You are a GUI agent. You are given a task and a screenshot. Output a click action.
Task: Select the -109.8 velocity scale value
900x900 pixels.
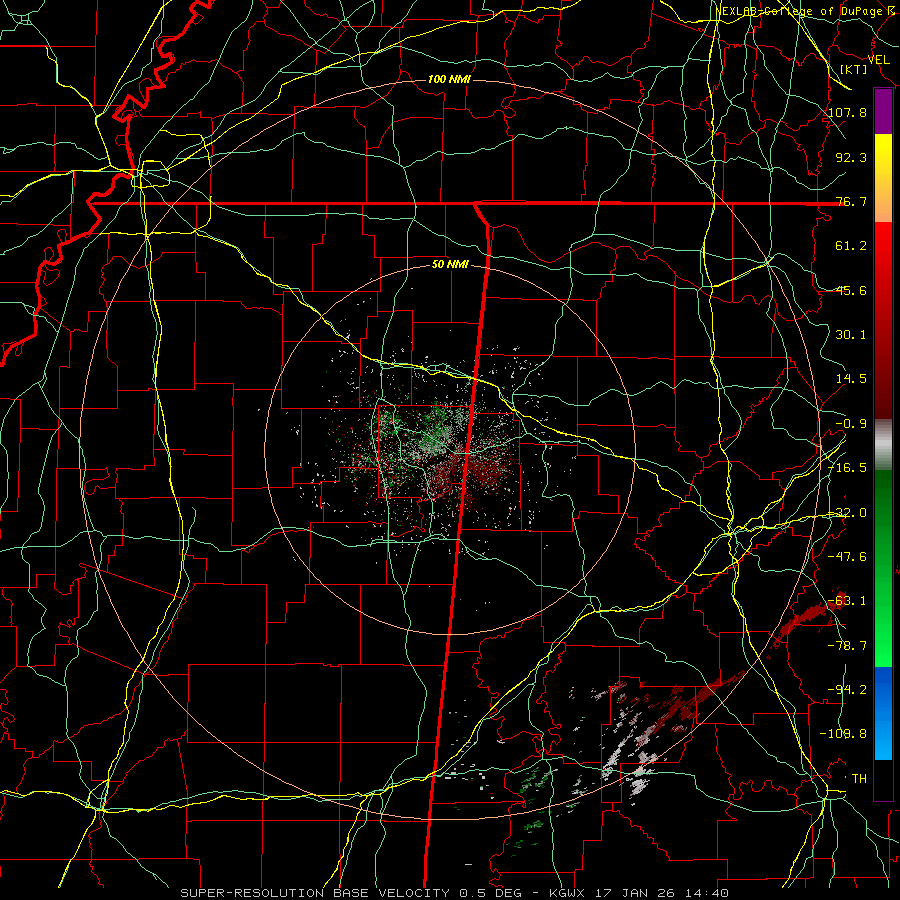click(844, 734)
